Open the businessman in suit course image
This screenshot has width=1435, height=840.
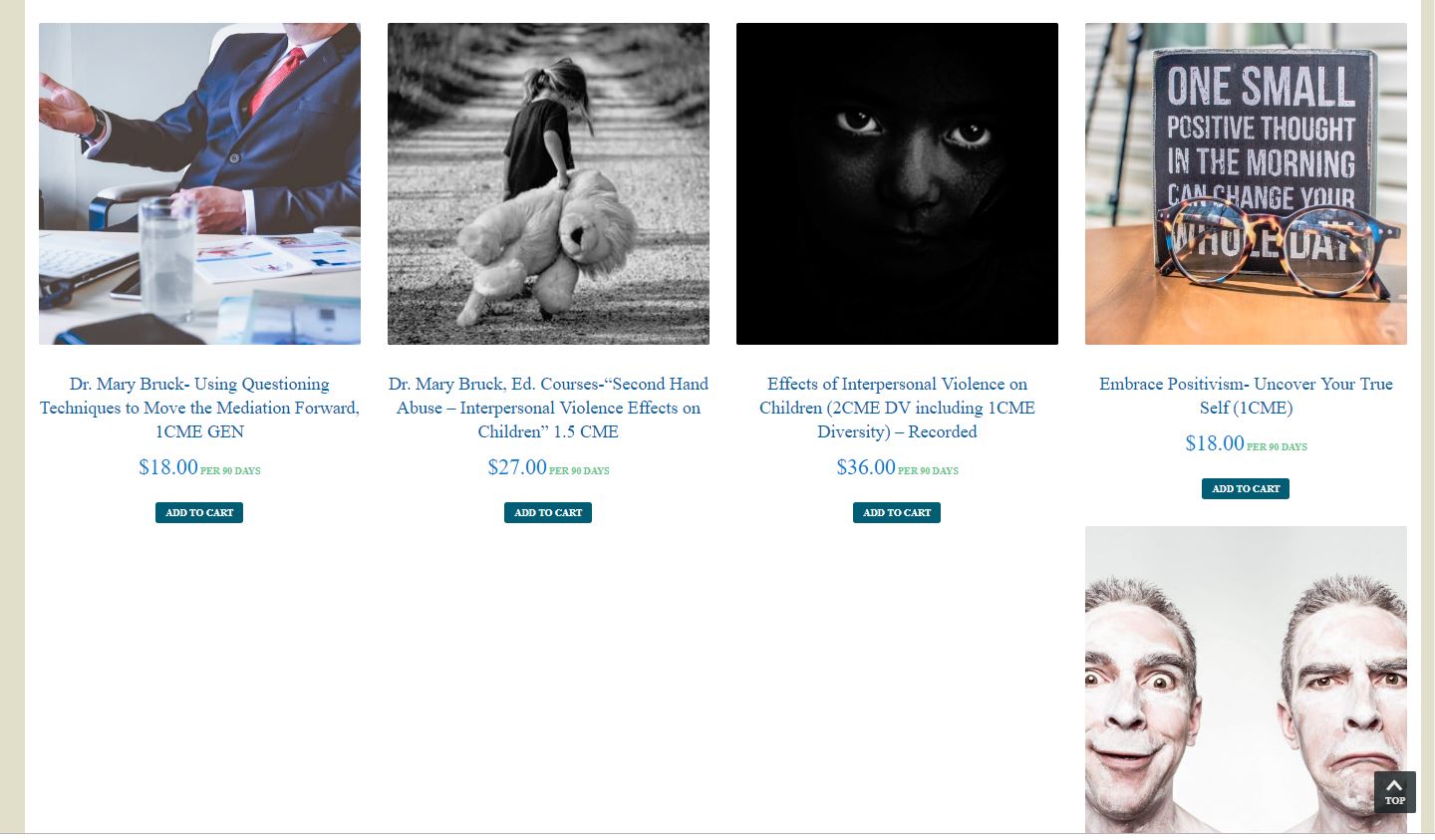pos(199,183)
